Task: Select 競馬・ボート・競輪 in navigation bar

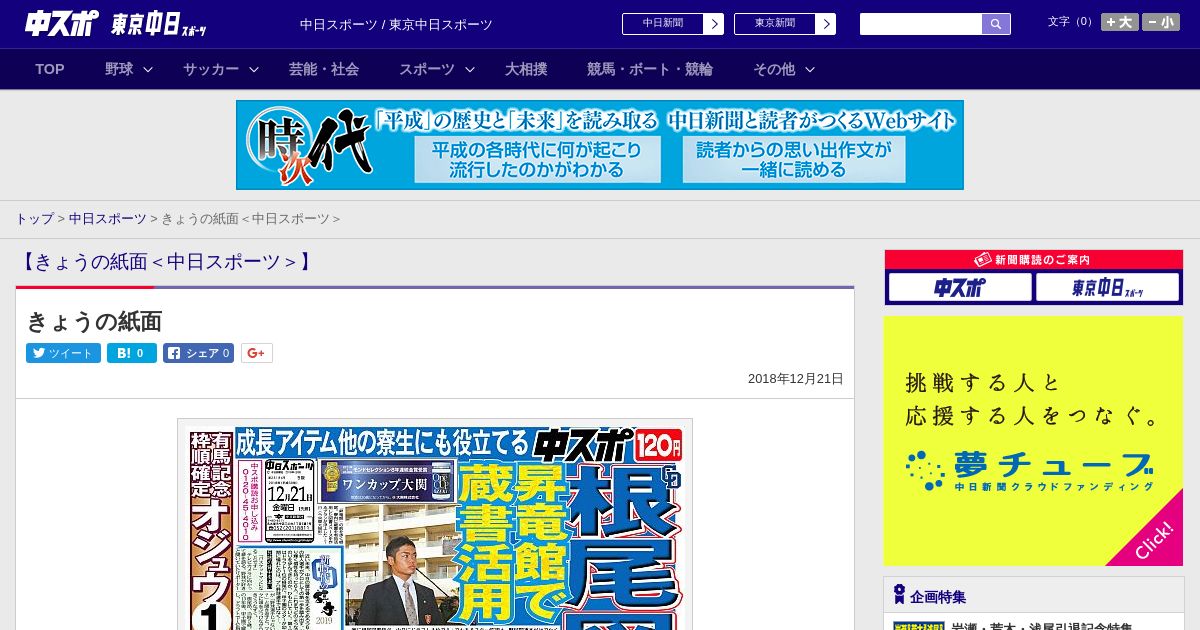Action: point(650,69)
